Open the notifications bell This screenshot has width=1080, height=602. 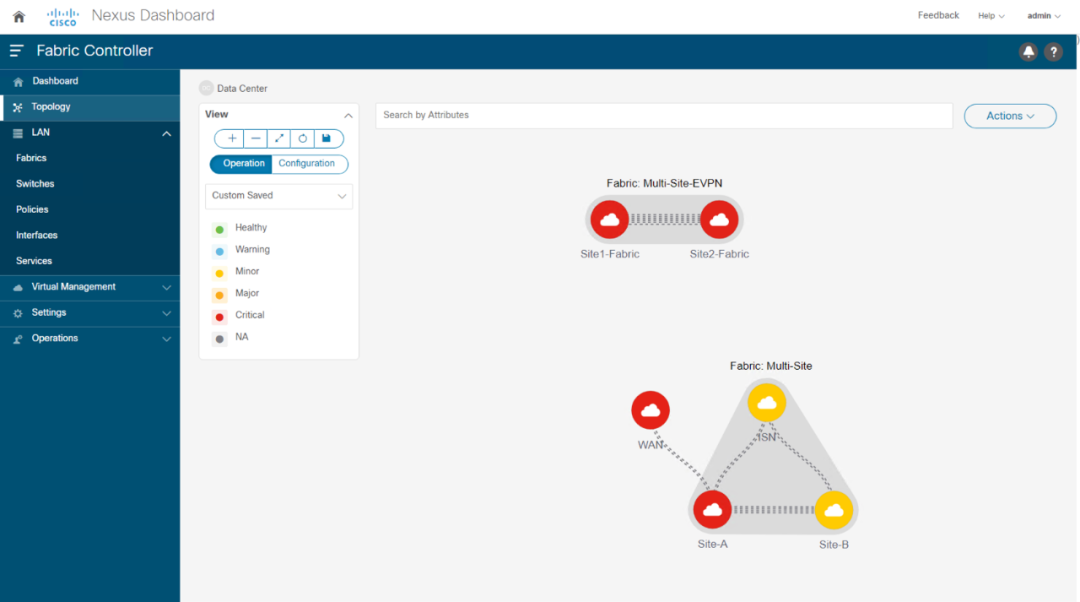point(1028,52)
